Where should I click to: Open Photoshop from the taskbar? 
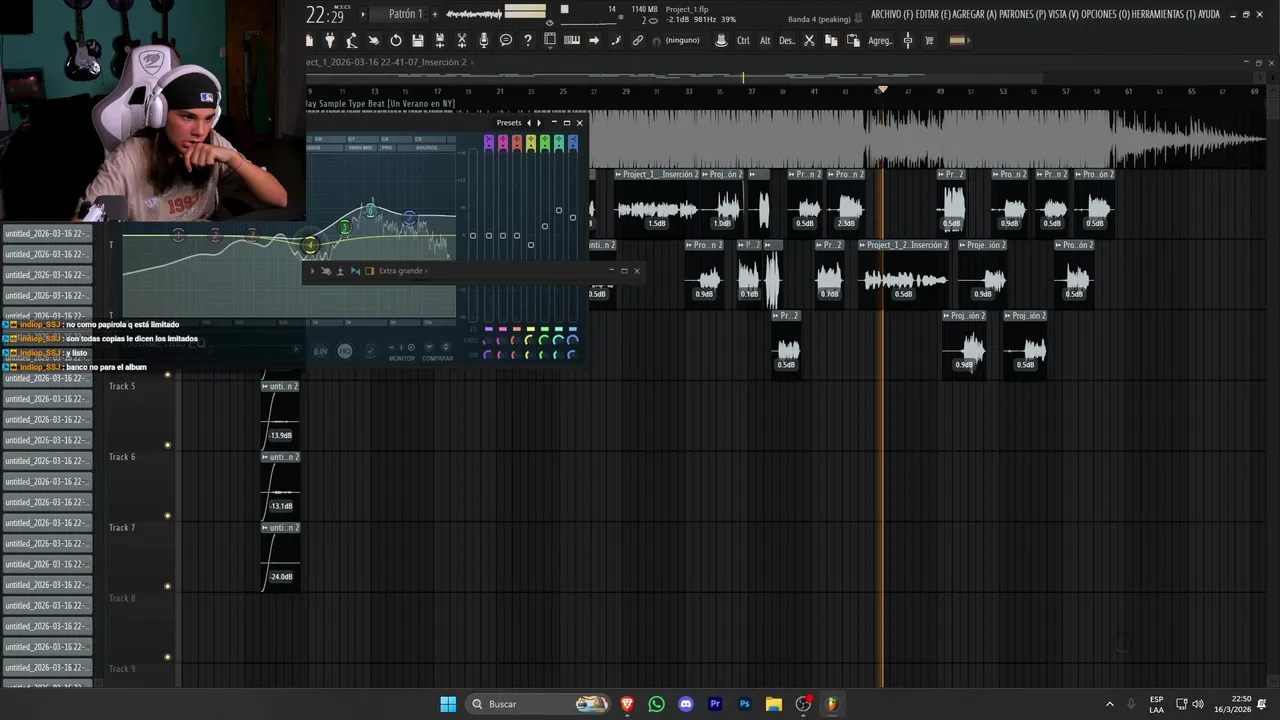(x=744, y=704)
